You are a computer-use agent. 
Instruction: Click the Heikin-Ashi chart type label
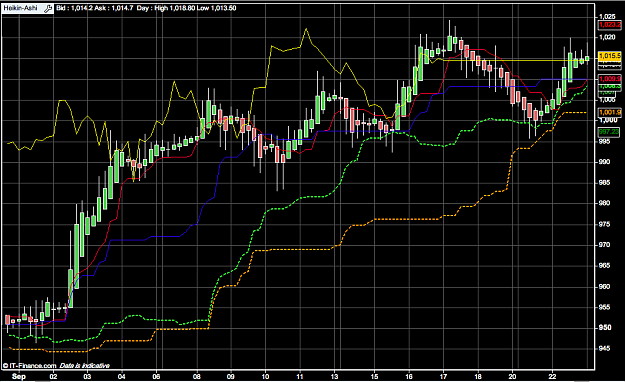click(20, 8)
